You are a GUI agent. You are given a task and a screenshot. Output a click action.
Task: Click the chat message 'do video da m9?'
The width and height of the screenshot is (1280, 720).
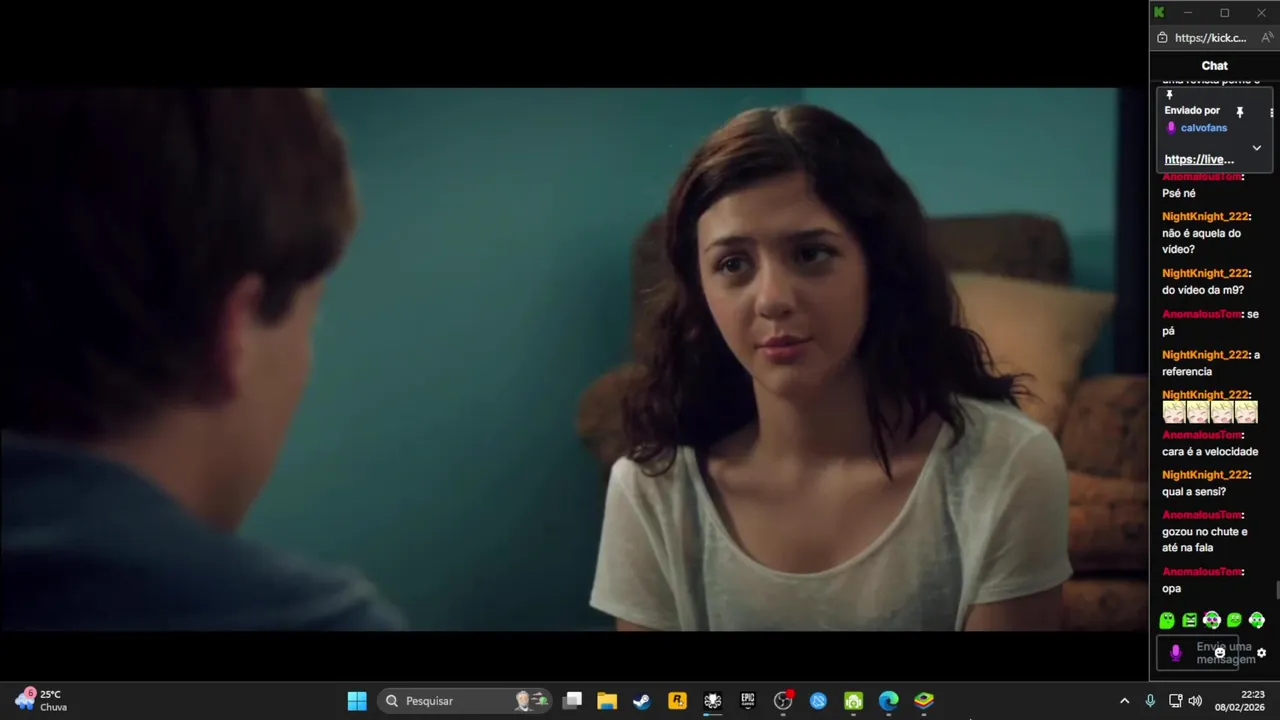tap(1203, 290)
